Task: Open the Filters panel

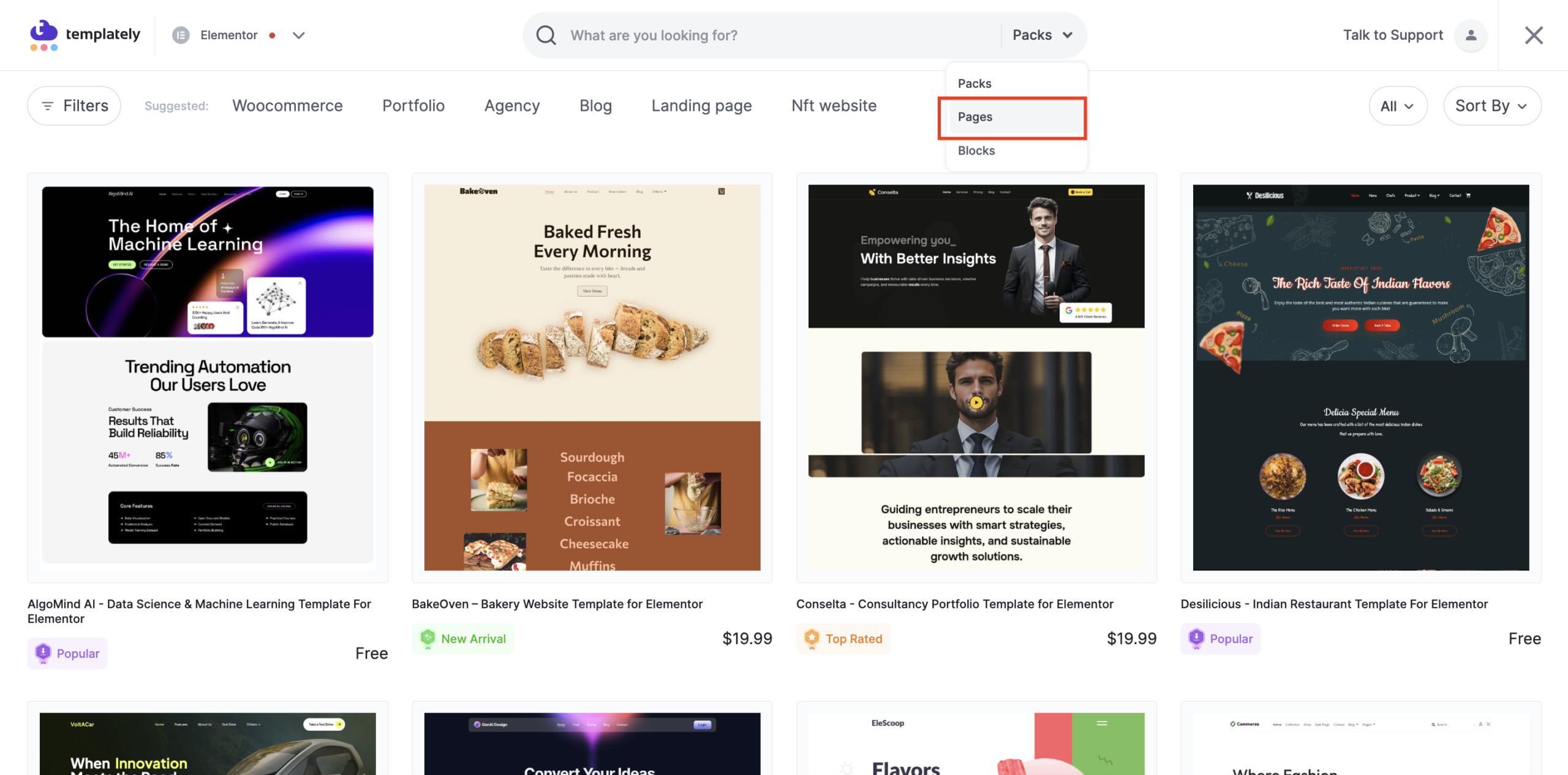Action: pos(73,105)
